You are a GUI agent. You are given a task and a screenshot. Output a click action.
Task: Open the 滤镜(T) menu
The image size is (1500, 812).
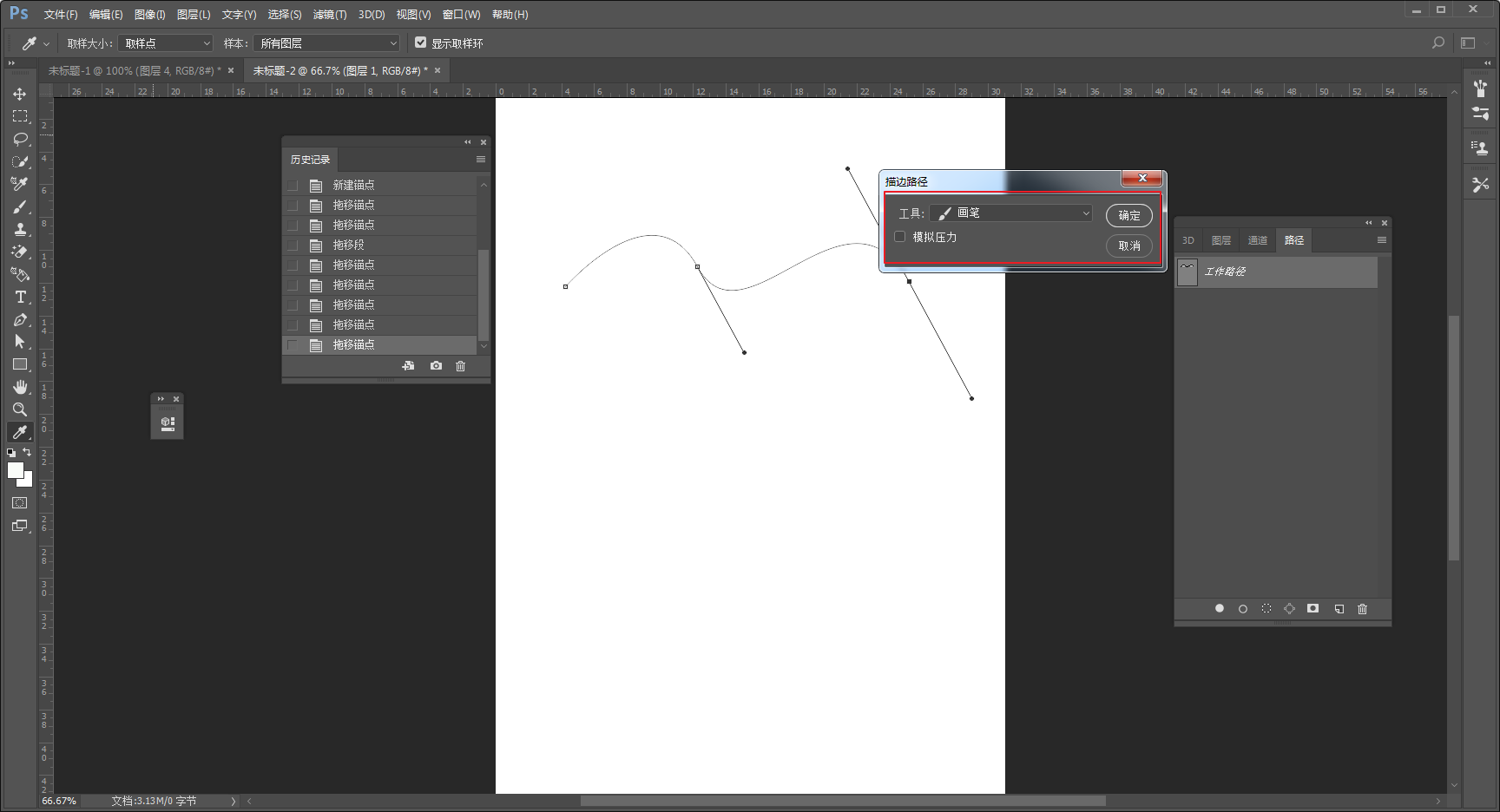330,15
